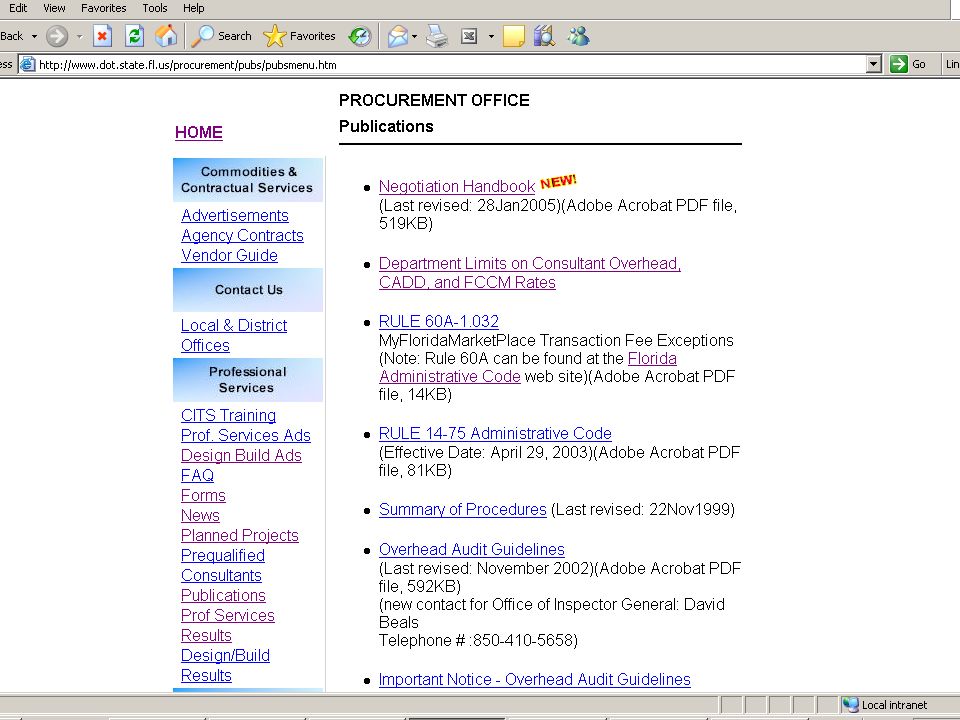960x720 pixels.
Task: Open the Negotiation Handbook PDF link
Action: (457, 186)
